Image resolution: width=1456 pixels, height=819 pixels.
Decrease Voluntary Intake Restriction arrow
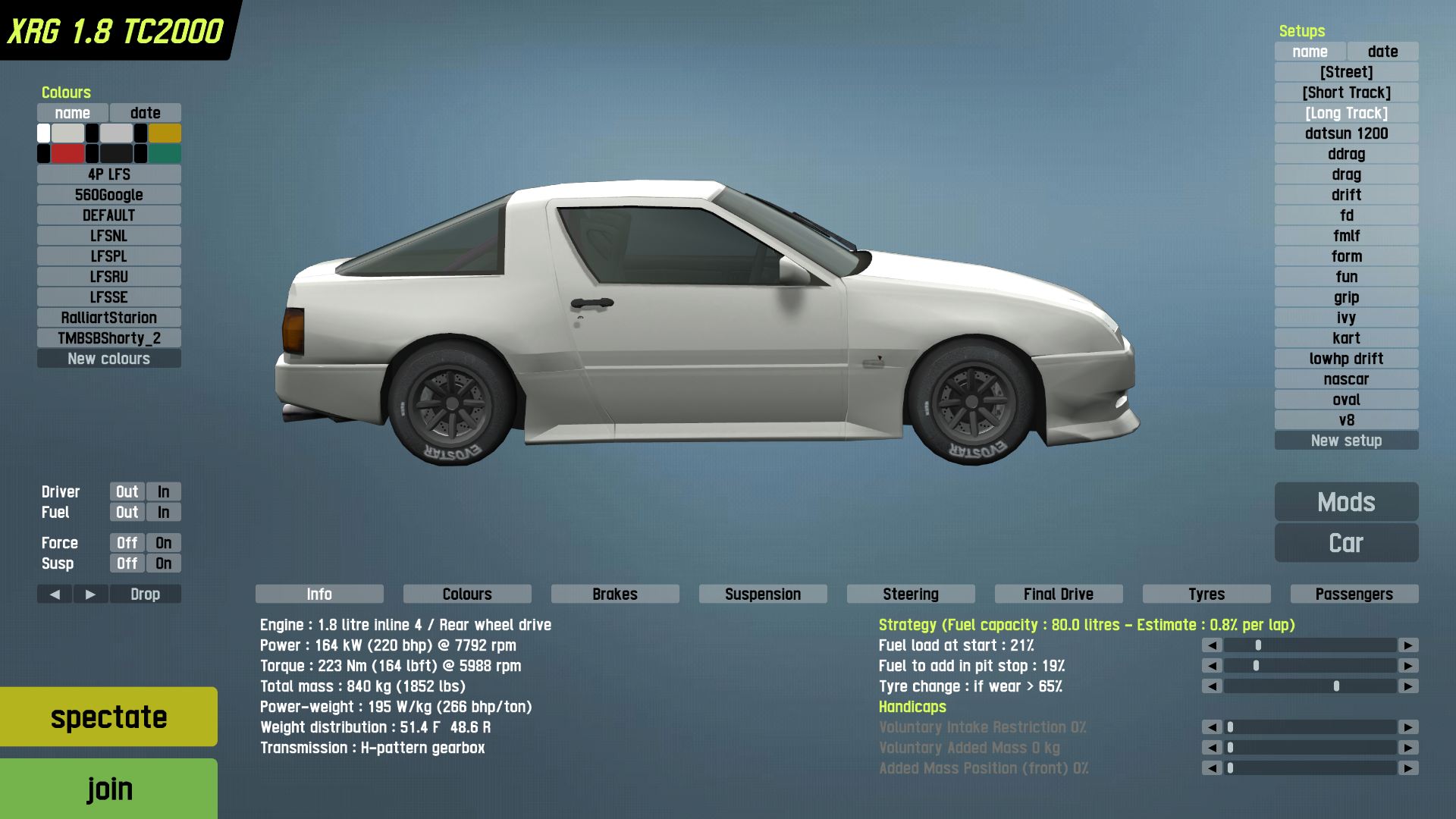pos(1212,727)
